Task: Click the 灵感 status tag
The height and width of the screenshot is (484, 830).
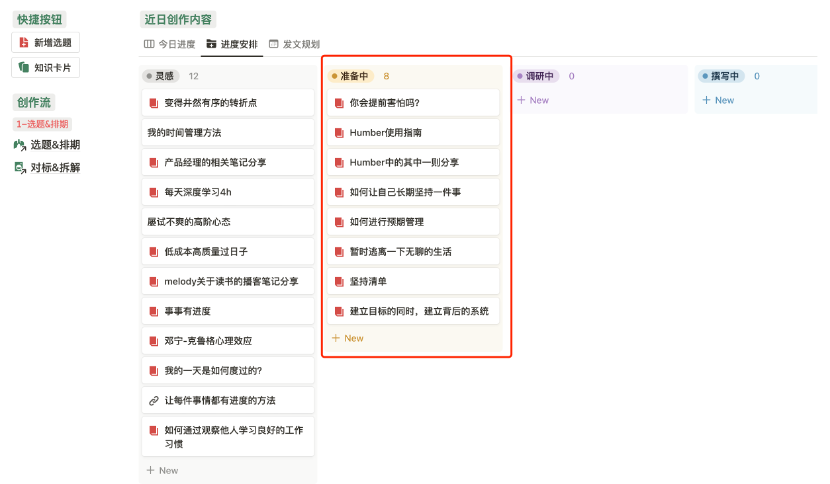Action: pos(161,76)
